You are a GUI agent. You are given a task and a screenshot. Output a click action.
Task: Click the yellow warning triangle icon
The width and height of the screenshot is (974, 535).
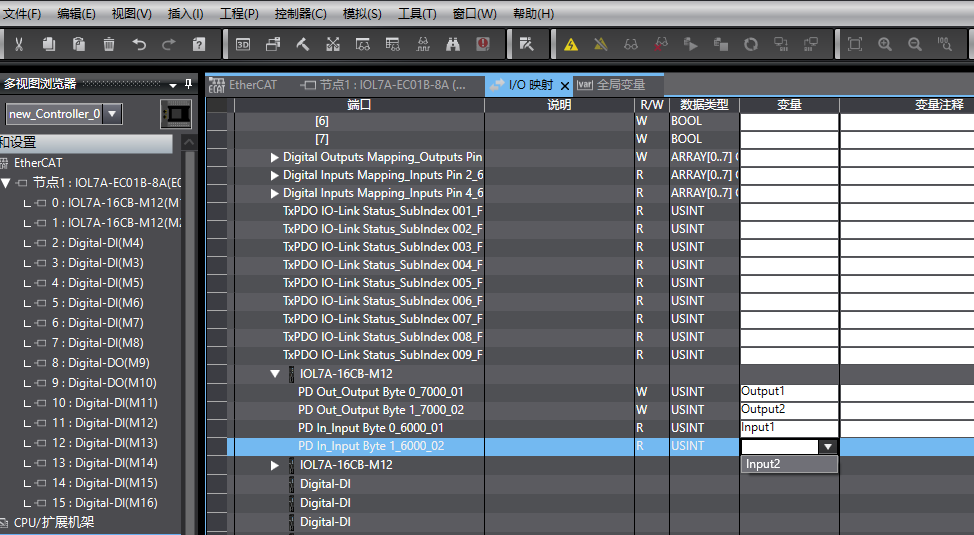pos(571,44)
